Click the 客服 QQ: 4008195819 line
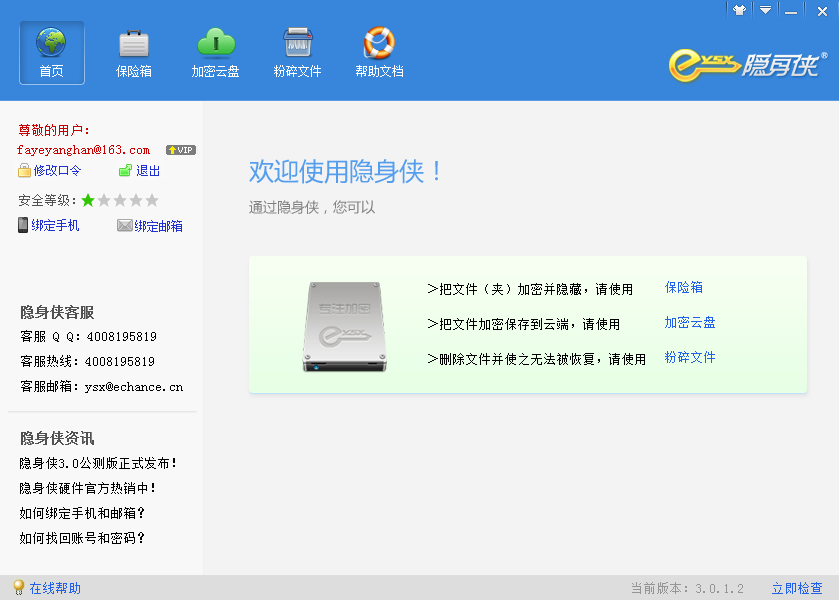Viewport: 839px width, 600px height. point(88,337)
